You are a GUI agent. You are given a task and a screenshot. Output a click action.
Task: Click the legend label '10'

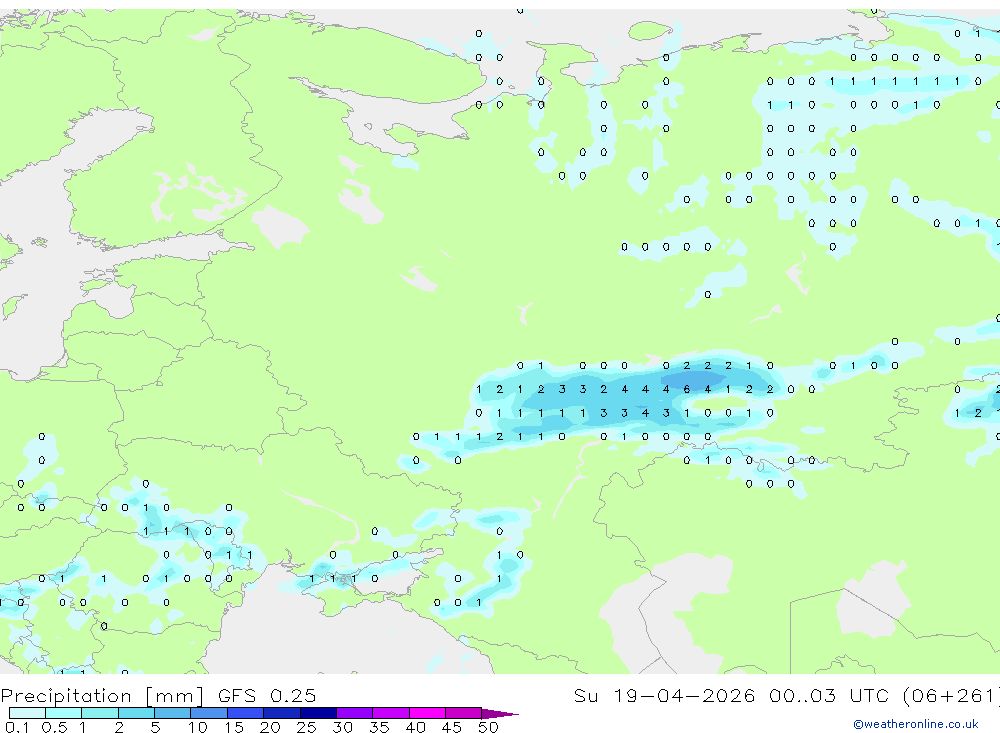click(197, 727)
